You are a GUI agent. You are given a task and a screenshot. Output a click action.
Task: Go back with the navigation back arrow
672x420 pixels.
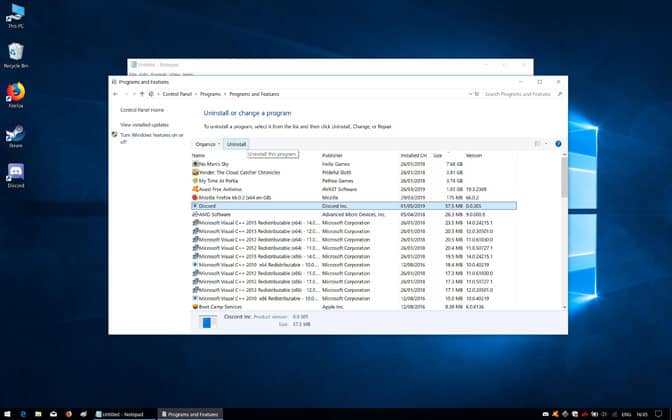(x=115, y=94)
